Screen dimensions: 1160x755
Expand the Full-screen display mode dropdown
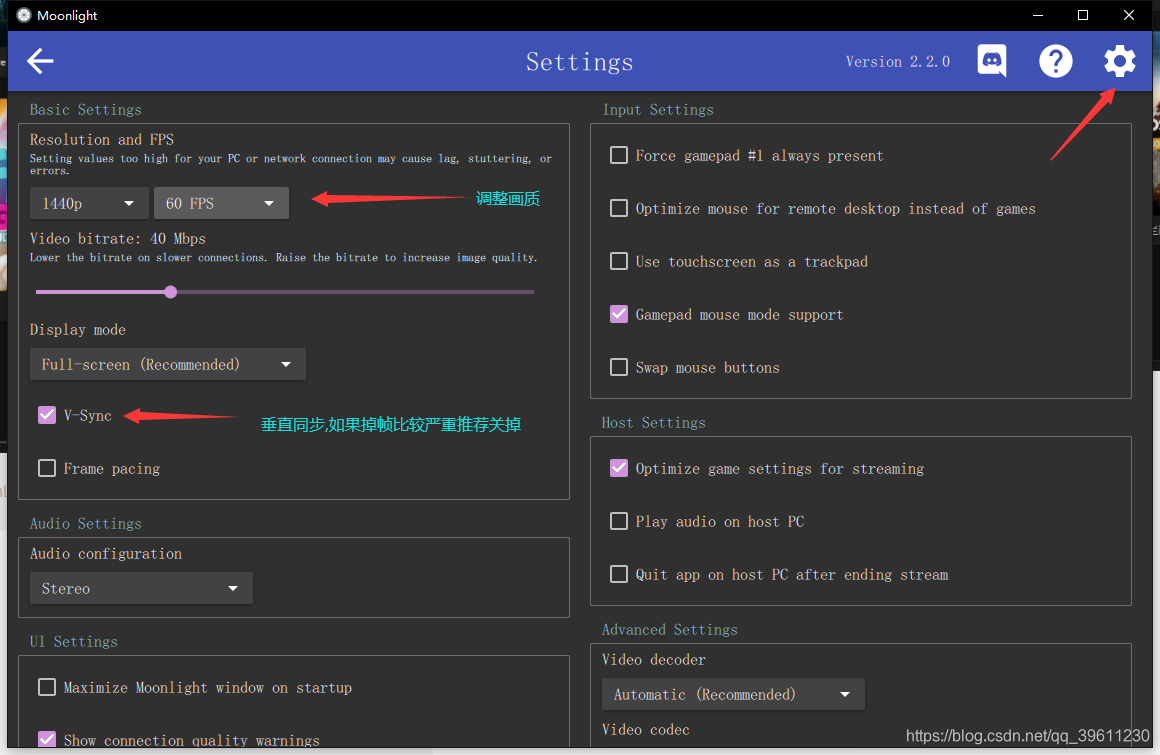(x=167, y=364)
